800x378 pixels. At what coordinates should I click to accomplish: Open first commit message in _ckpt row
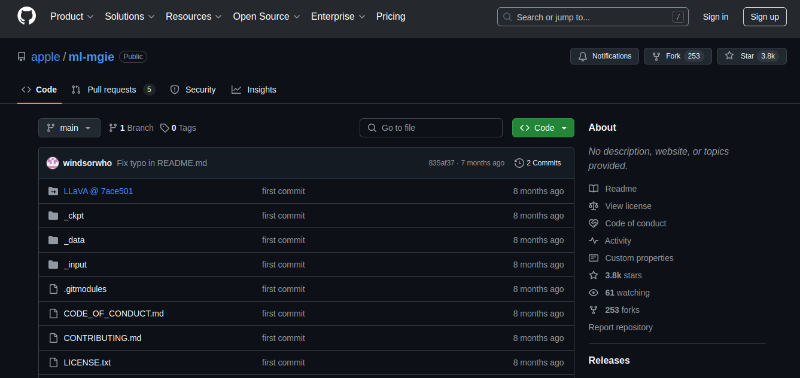coord(284,216)
